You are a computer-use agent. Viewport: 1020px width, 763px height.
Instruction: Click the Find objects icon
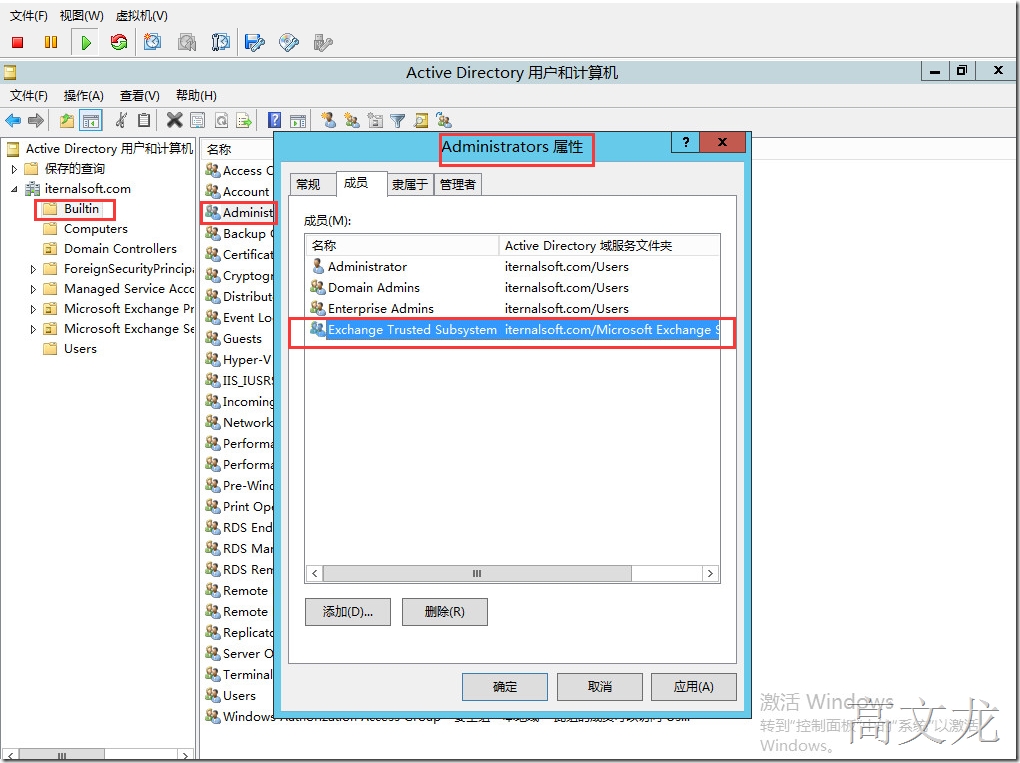[421, 120]
